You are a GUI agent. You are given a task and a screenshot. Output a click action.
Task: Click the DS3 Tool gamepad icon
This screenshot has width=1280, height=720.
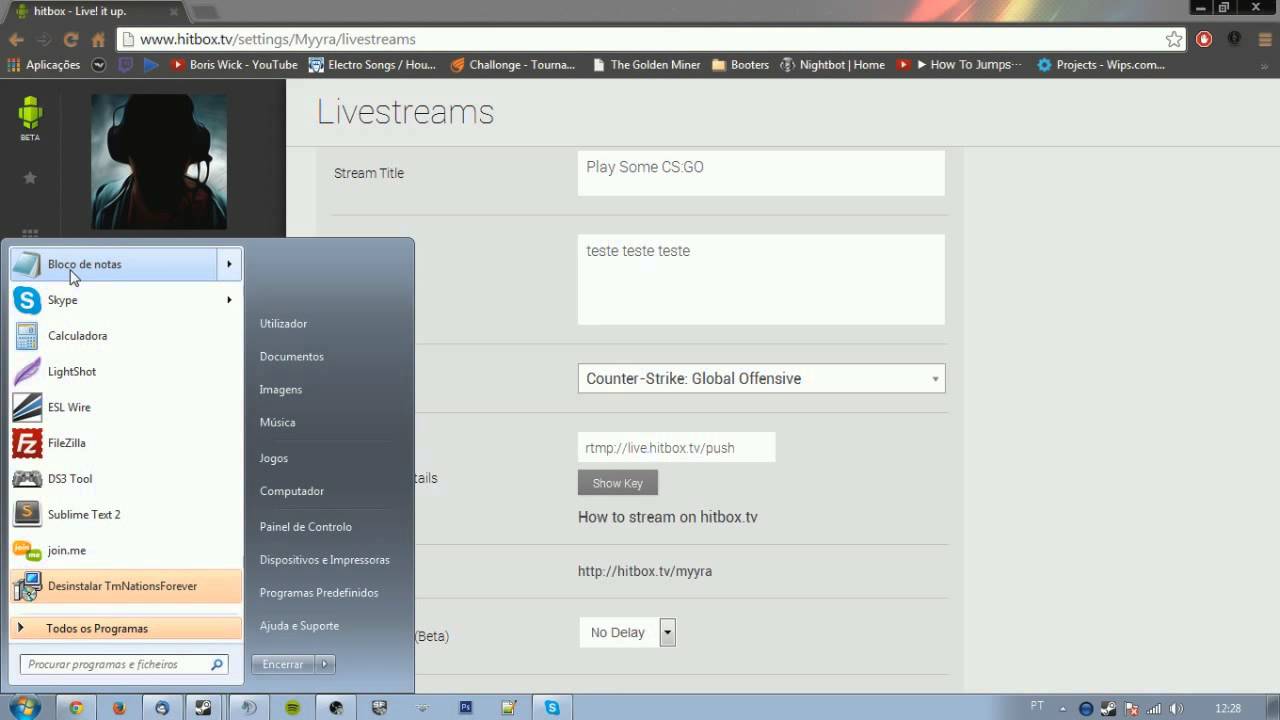27,479
